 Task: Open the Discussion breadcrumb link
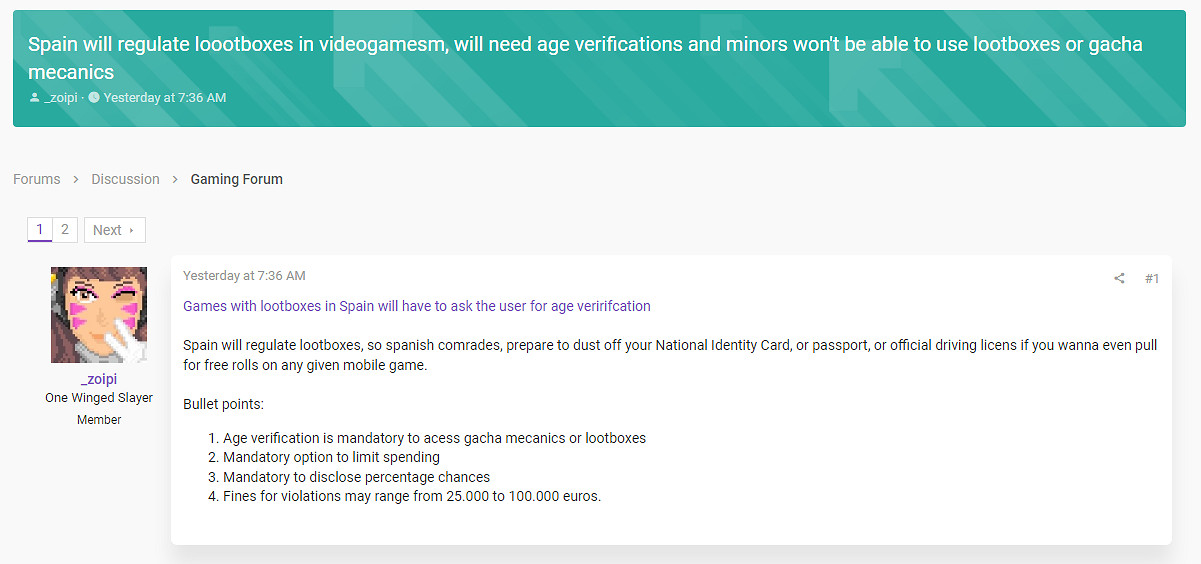pyautogui.click(x=125, y=179)
